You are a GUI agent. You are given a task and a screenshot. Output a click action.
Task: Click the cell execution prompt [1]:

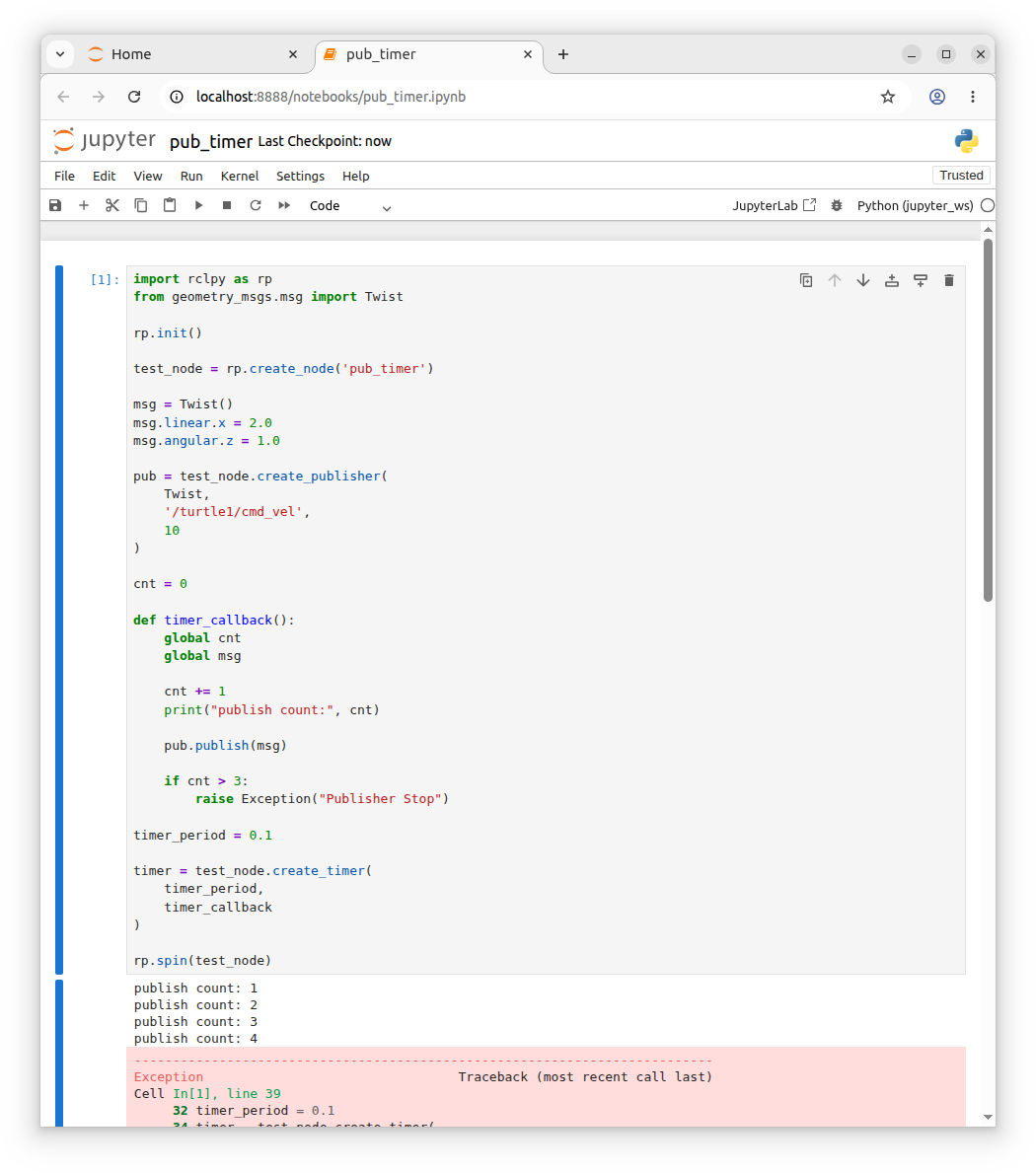pos(105,279)
